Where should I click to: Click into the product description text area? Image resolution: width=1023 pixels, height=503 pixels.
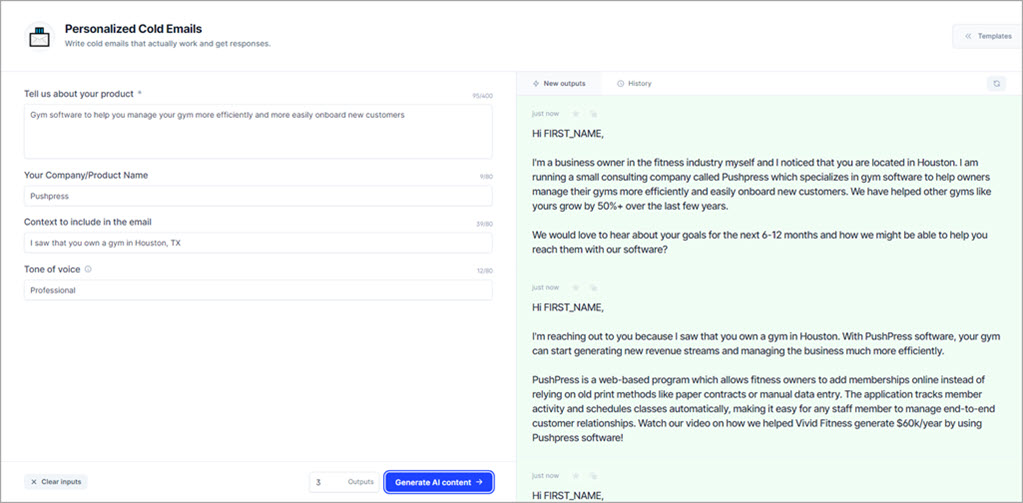coord(258,131)
